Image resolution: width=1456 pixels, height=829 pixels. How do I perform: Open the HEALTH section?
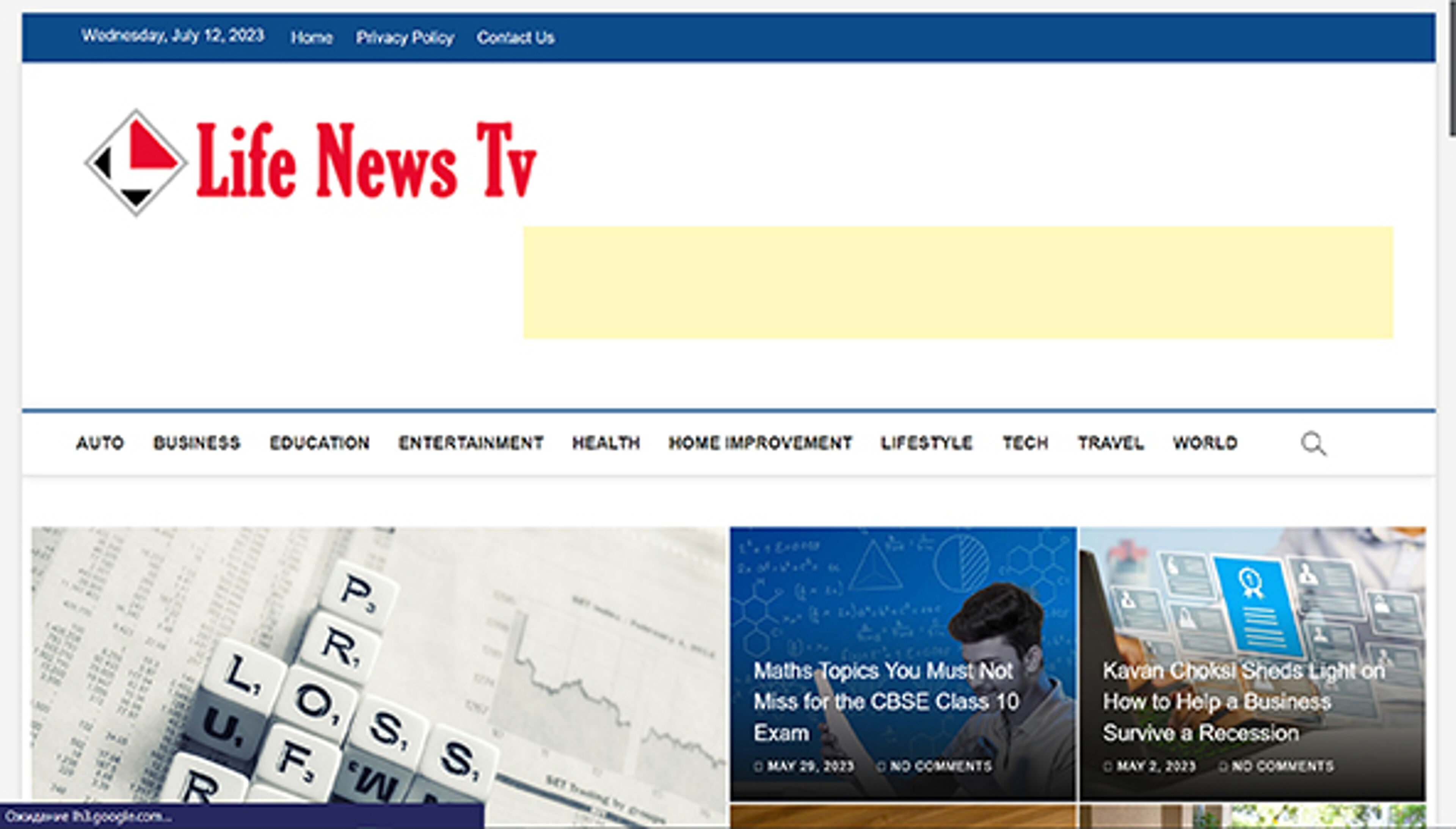[x=606, y=444]
